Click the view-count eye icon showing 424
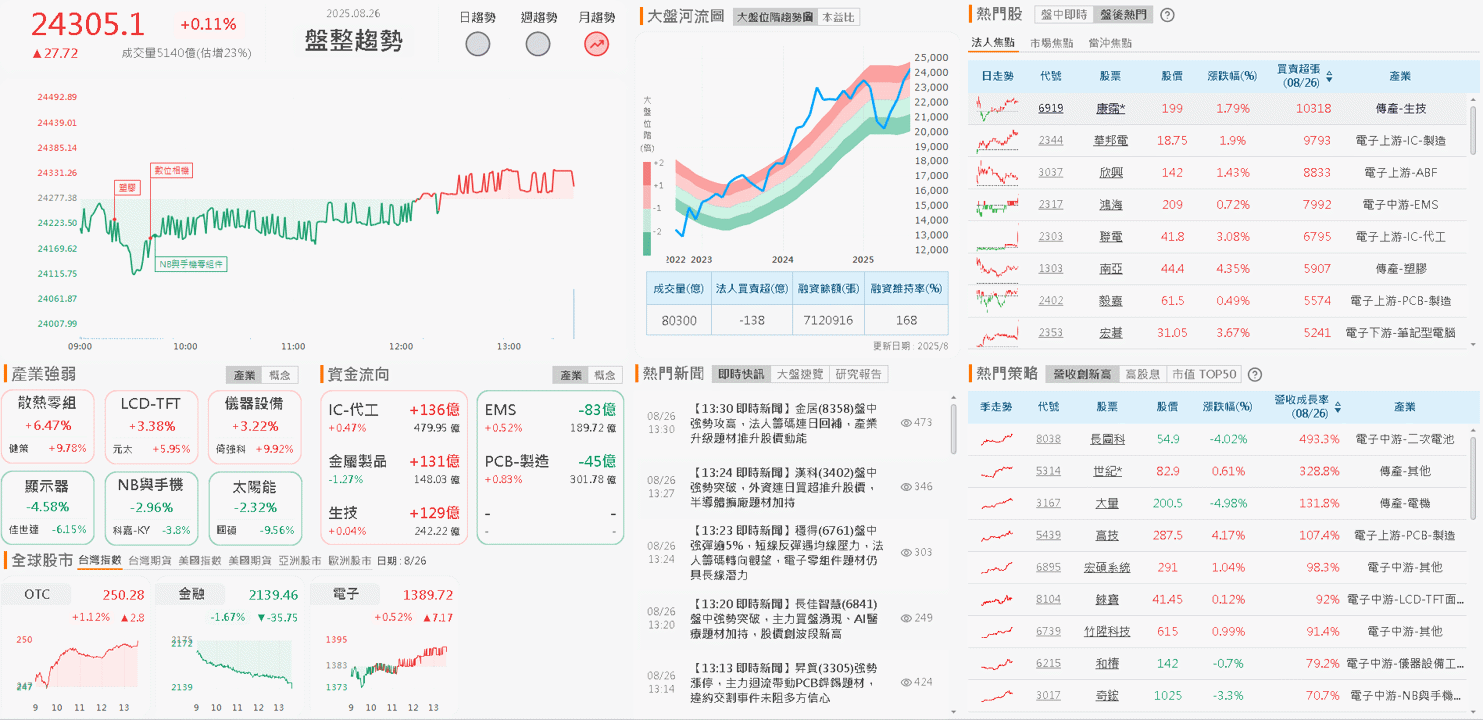This screenshot has width=1483, height=720. pyautogui.click(x=906, y=682)
